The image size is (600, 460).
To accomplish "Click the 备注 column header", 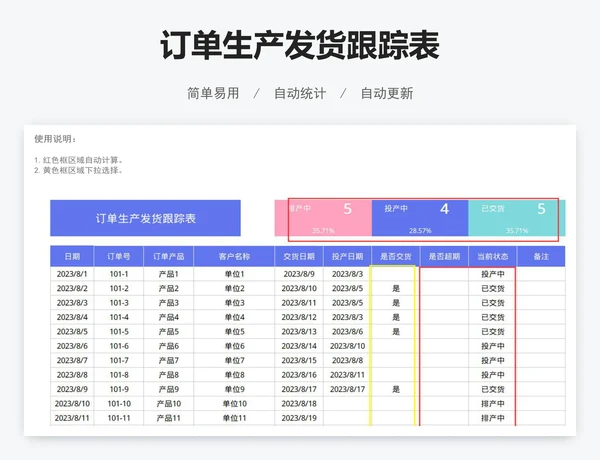I will pos(541,256).
